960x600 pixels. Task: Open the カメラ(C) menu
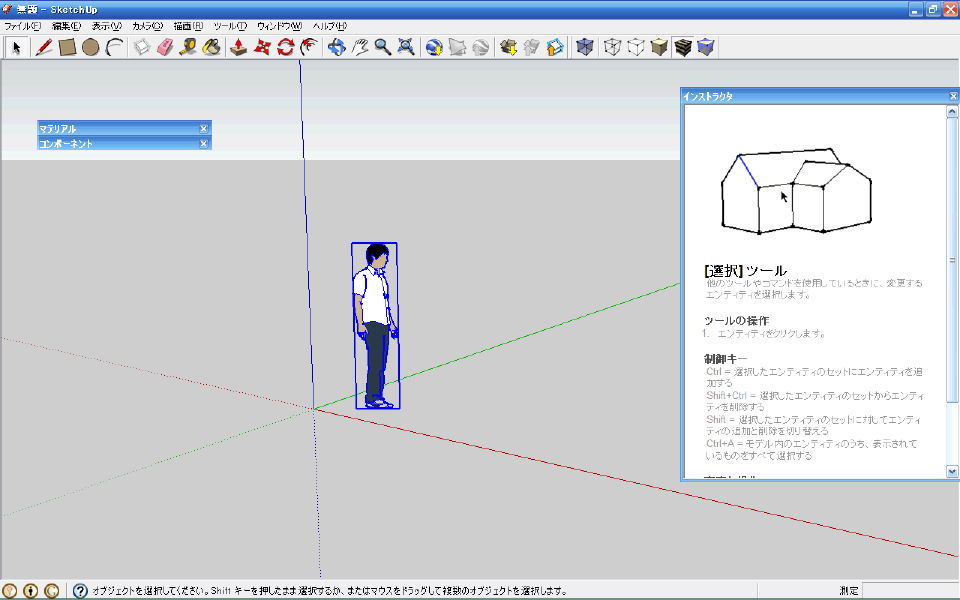point(148,26)
